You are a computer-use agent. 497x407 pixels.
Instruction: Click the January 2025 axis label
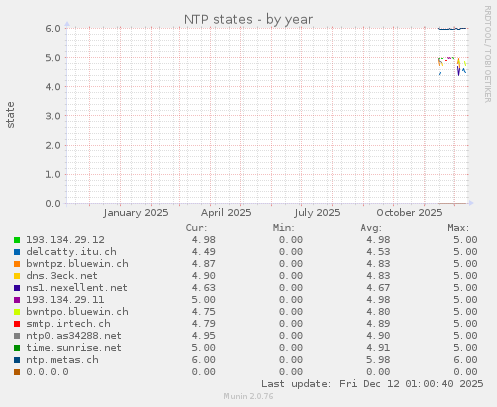tap(136, 213)
